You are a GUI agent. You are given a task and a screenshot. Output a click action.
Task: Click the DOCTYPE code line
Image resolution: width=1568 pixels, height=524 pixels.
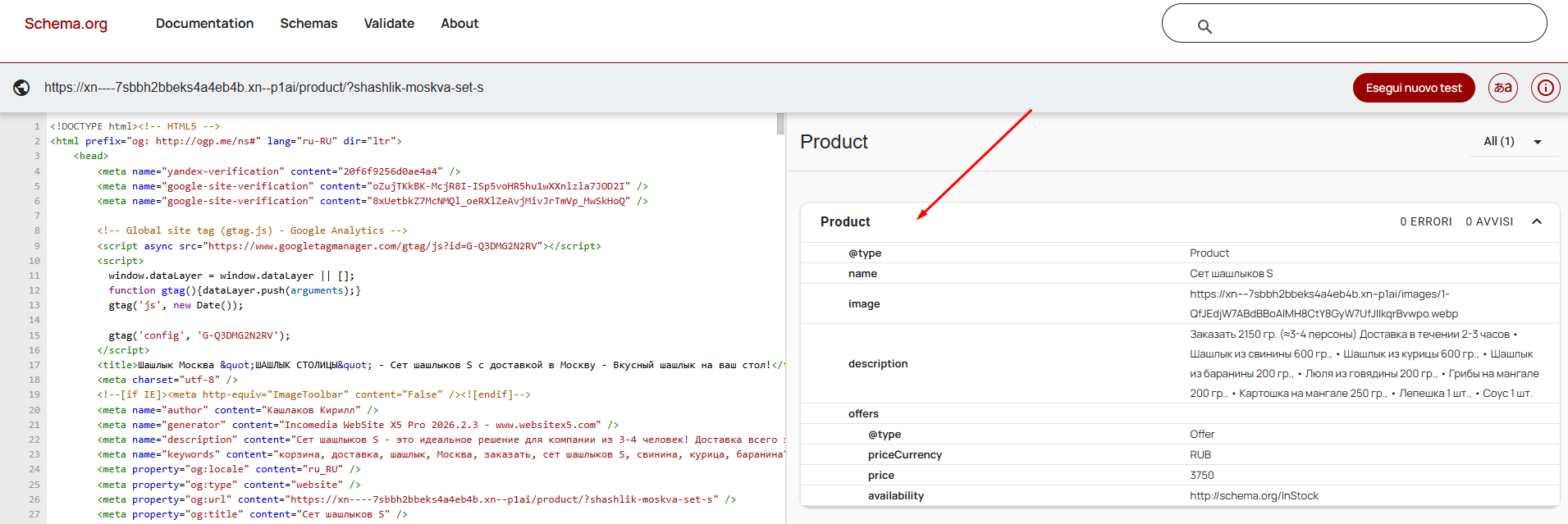point(135,126)
